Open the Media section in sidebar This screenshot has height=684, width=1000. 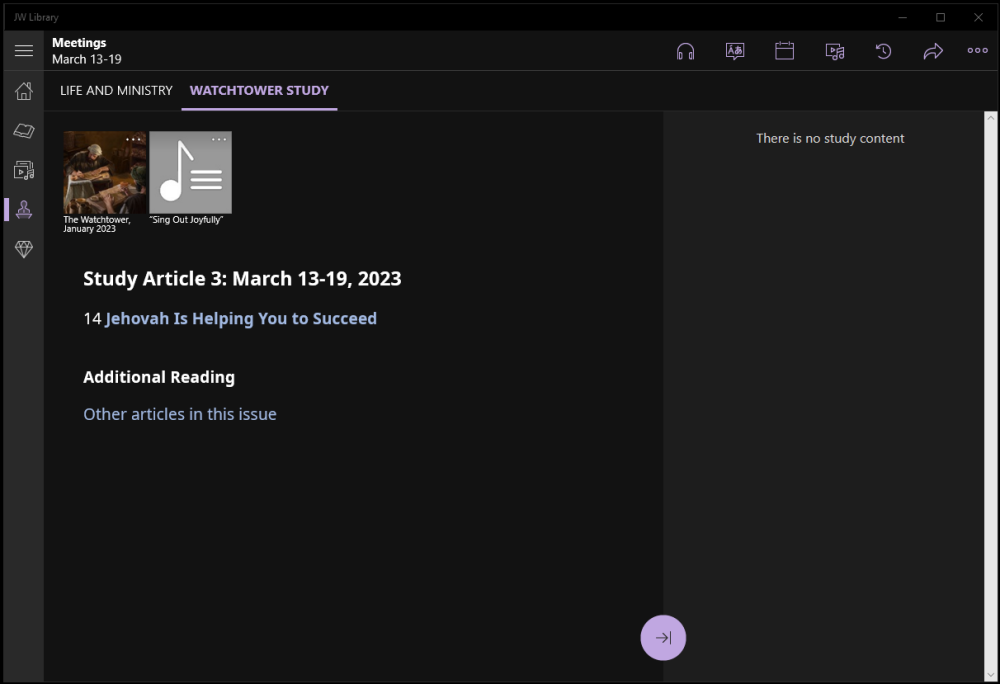click(24, 170)
